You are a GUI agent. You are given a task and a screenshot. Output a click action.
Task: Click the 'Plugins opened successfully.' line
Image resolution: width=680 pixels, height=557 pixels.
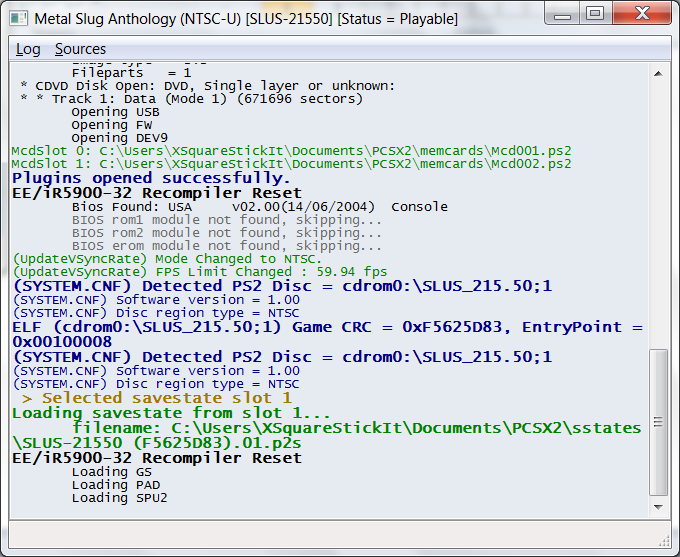click(151, 178)
